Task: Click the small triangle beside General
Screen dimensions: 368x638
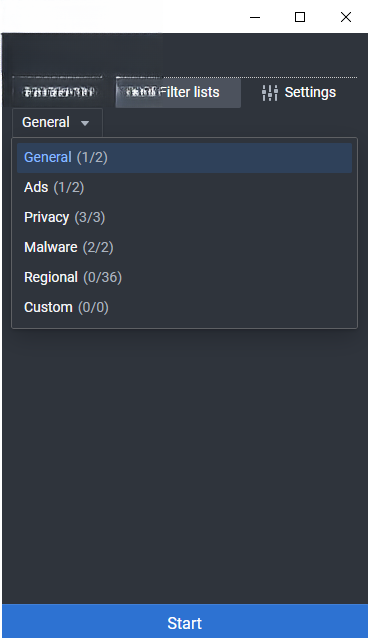Action: [x=85, y=123]
